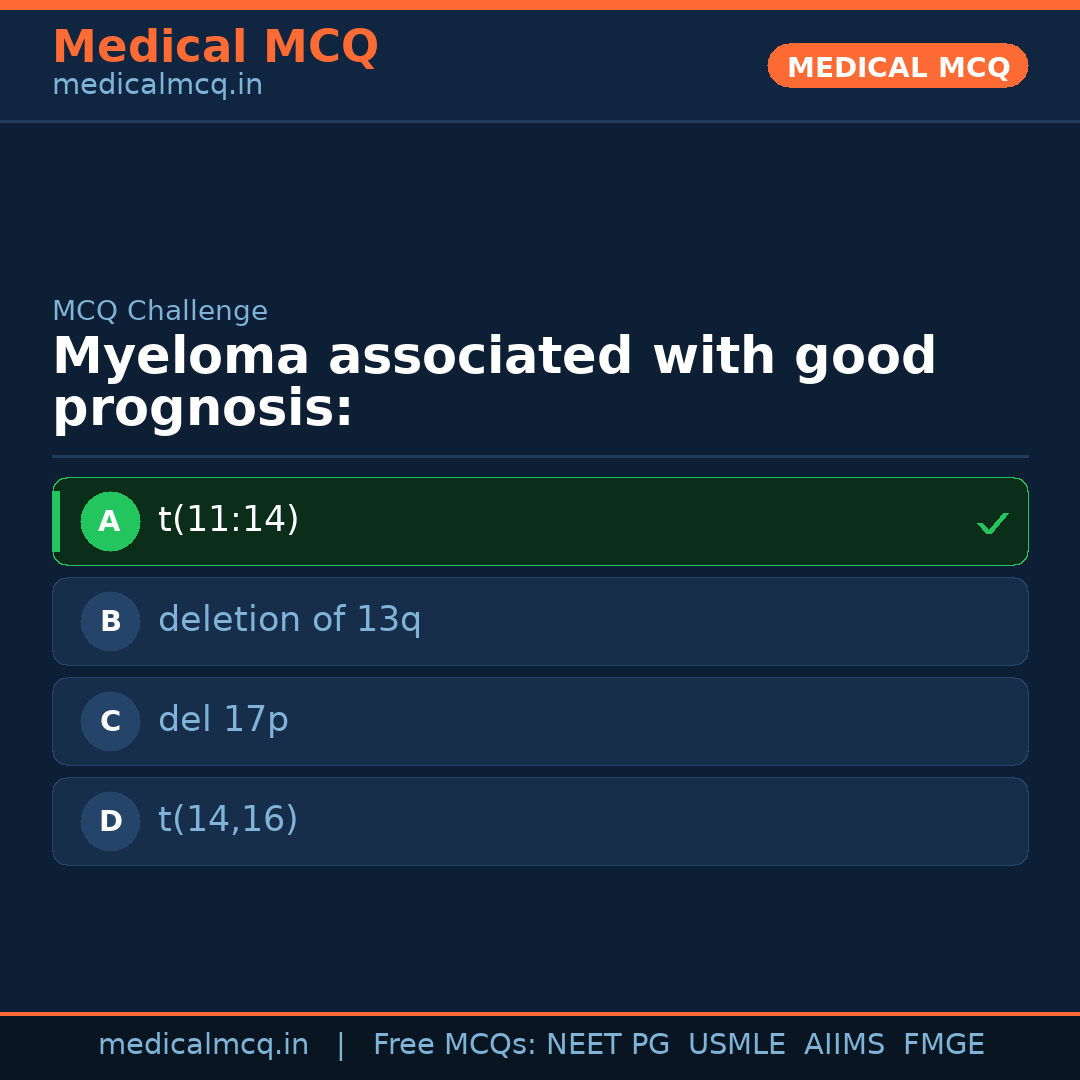Open the medicalmcq.in link in footer
This screenshot has width=1080, height=1080.
(204, 1044)
